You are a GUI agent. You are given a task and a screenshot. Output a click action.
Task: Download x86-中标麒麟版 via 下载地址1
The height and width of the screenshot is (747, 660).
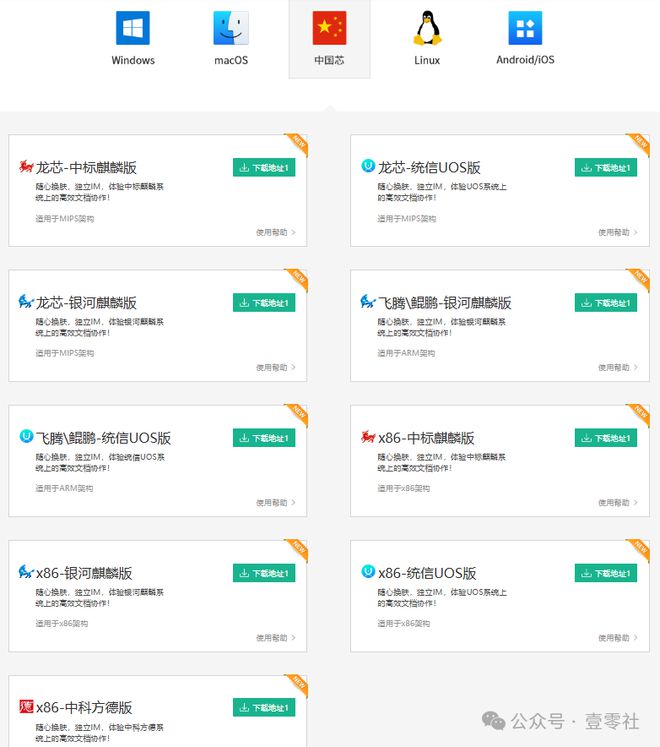(606, 438)
